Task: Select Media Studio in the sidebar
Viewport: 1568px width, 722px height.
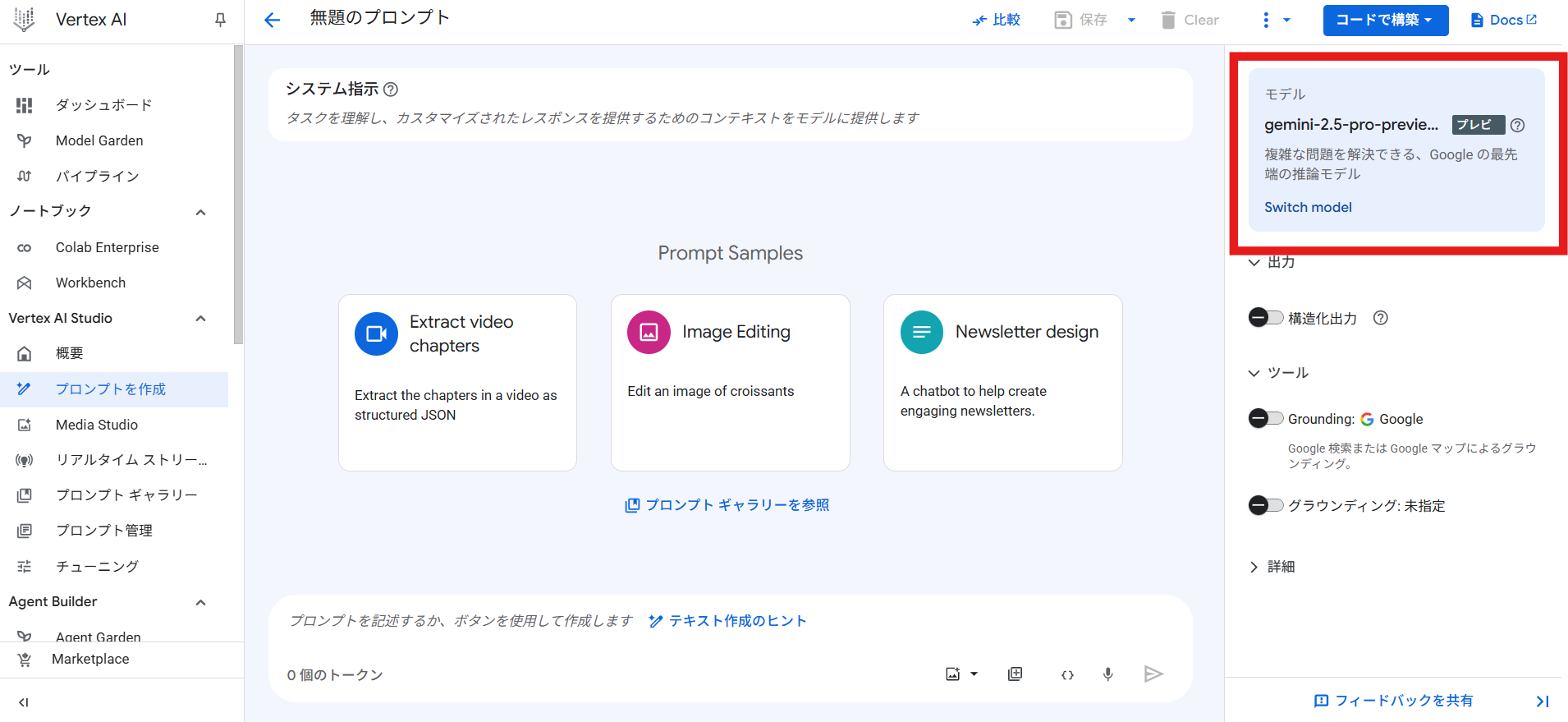Action: (114, 425)
